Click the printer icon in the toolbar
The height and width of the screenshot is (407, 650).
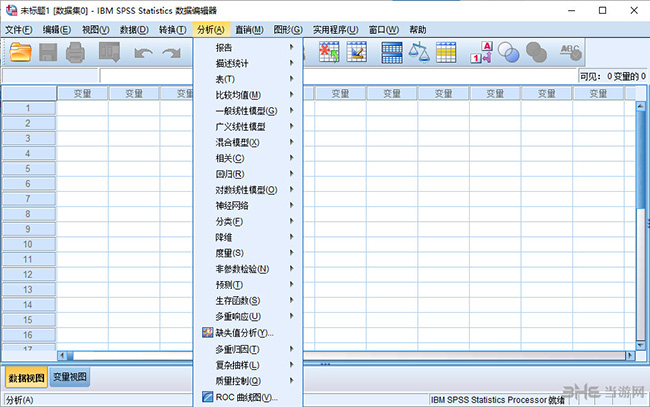click(75, 53)
